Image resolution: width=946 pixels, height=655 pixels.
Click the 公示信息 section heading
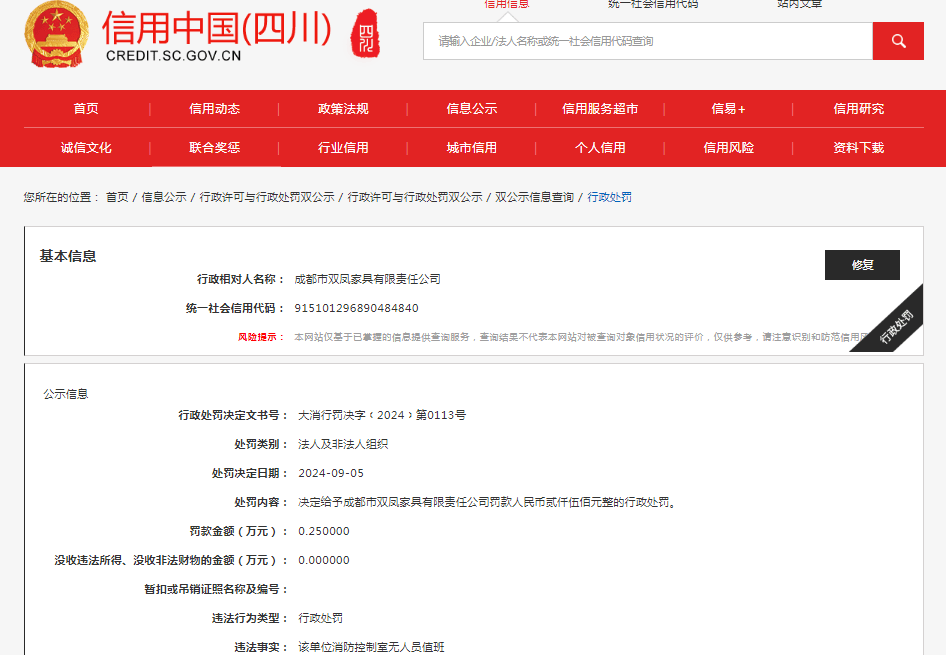[x=66, y=394]
